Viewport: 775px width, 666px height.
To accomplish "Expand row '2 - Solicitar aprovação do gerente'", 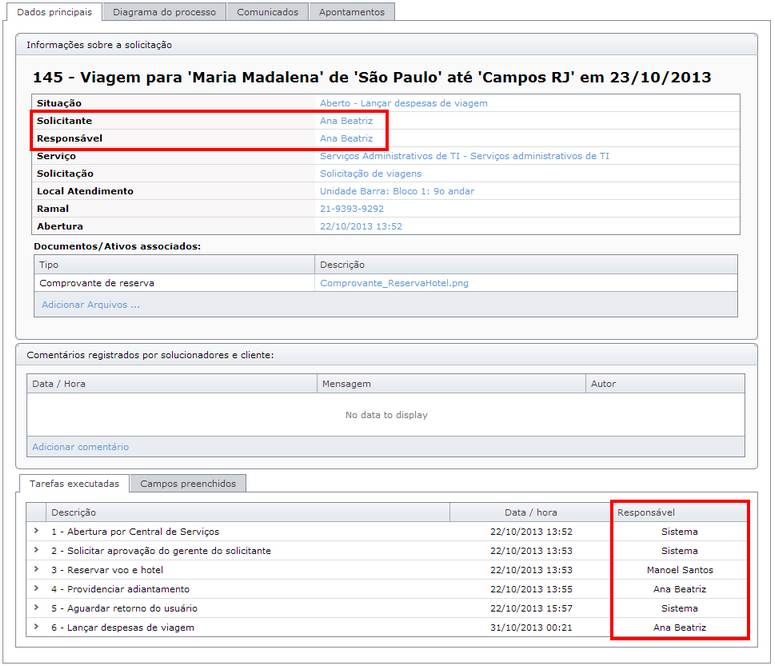I will (36, 550).
